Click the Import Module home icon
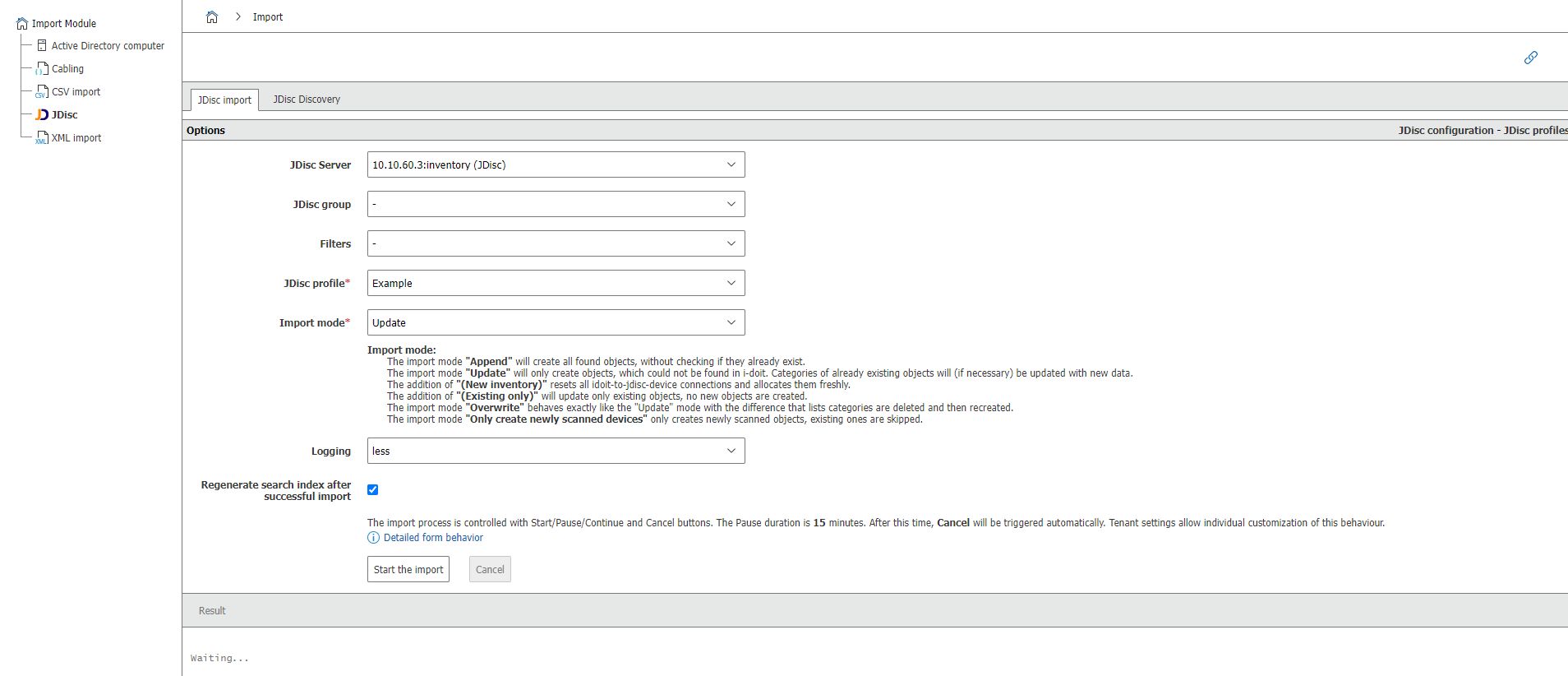The image size is (1568, 676). [x=22, y=24]
